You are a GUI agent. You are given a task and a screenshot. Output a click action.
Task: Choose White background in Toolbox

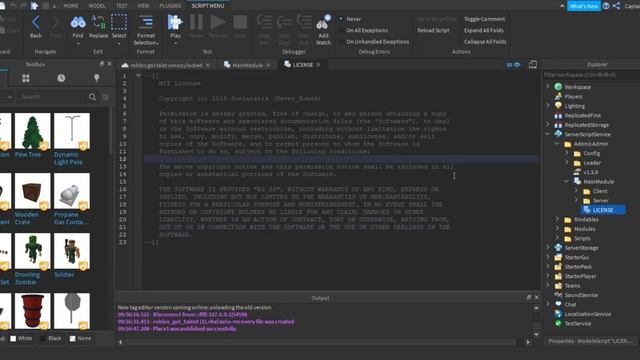click(21, 338)
